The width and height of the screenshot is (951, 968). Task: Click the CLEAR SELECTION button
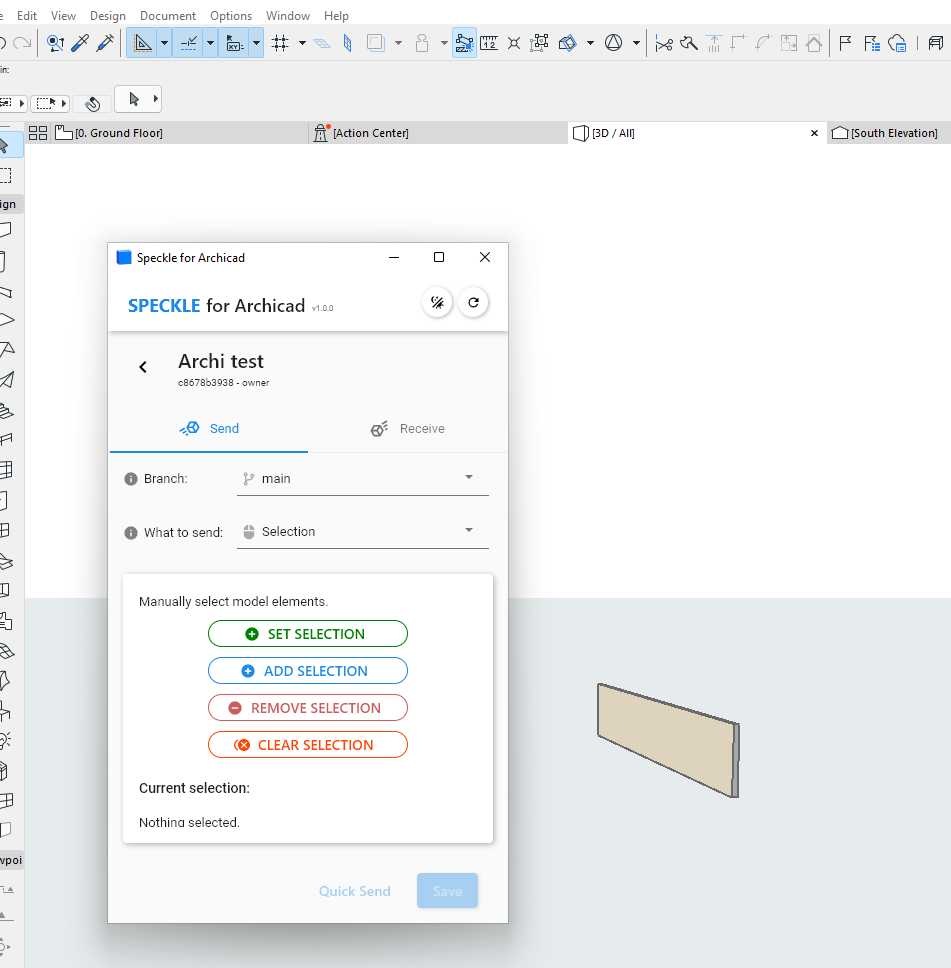point(307,744)
